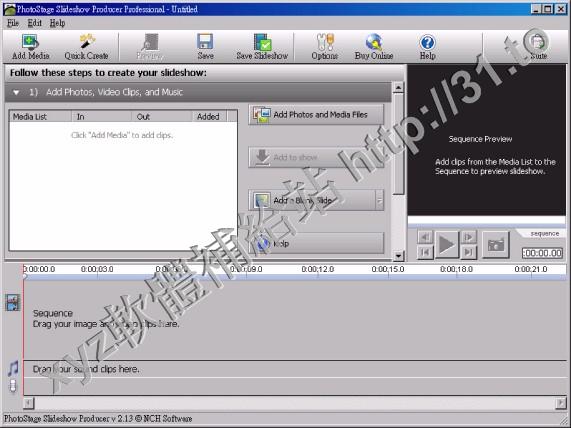Click the timeline scroll left arrow
Screen dimensions: 571x428
click(x=29, y=403)
